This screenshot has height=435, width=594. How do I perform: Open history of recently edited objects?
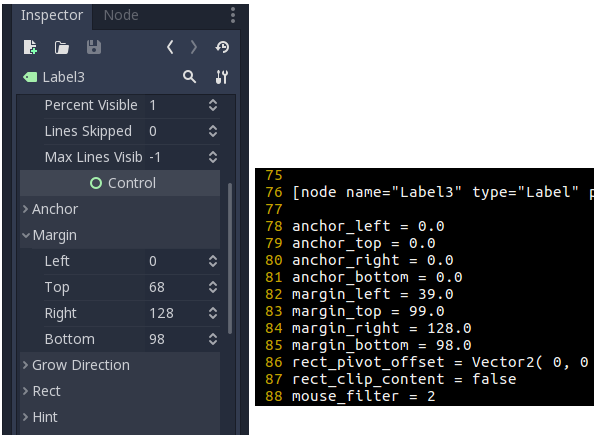[x=222, y=47]
